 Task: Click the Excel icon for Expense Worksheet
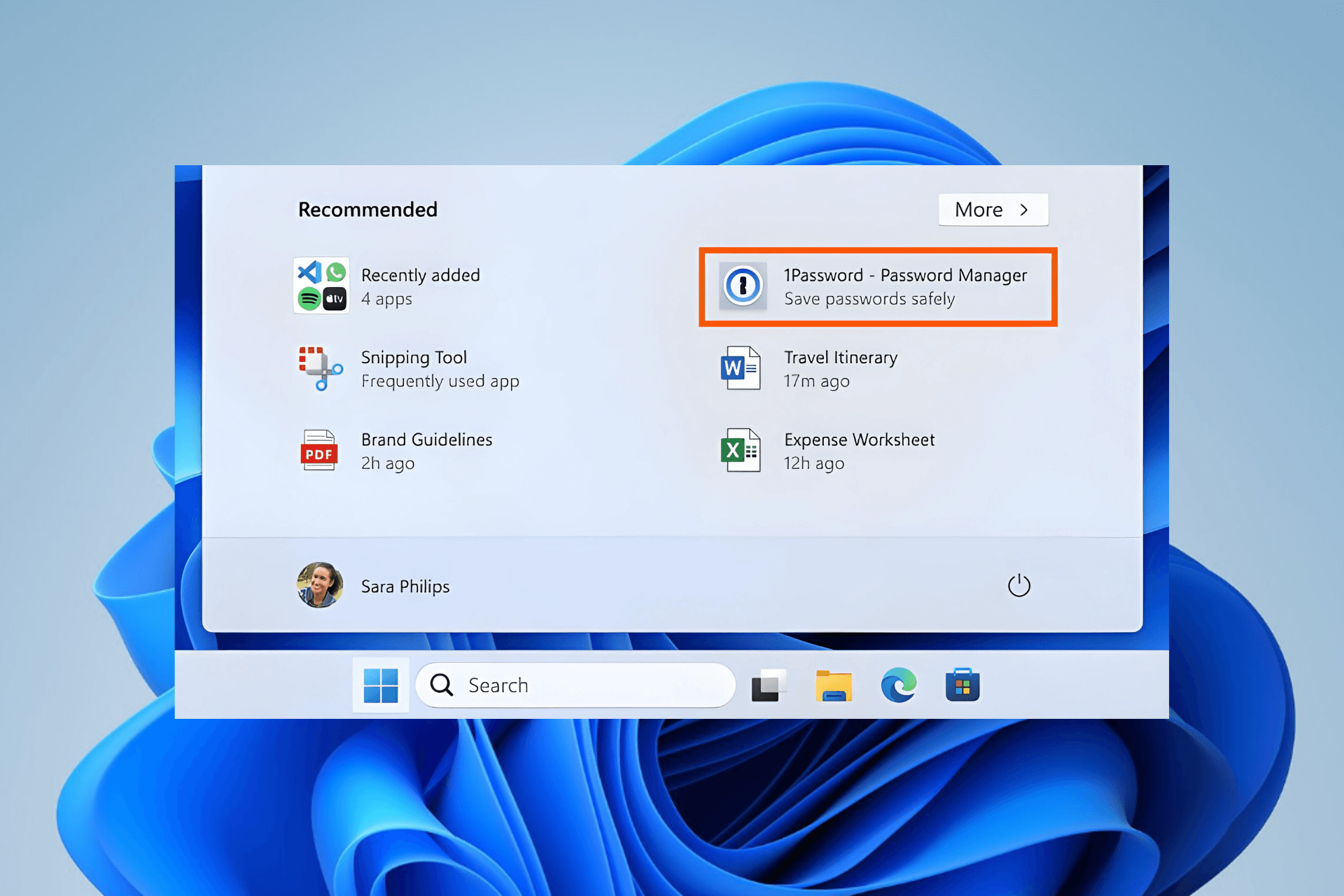tap(741, 450)
